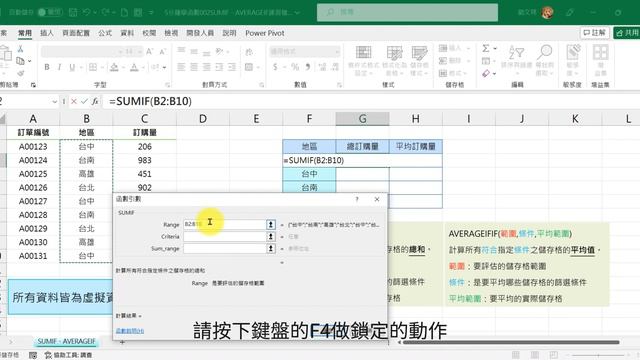The image size is (640, 360).
Task: Click the Accounting currency format icon
Action: pyautogui.click(x=275, y=67)
